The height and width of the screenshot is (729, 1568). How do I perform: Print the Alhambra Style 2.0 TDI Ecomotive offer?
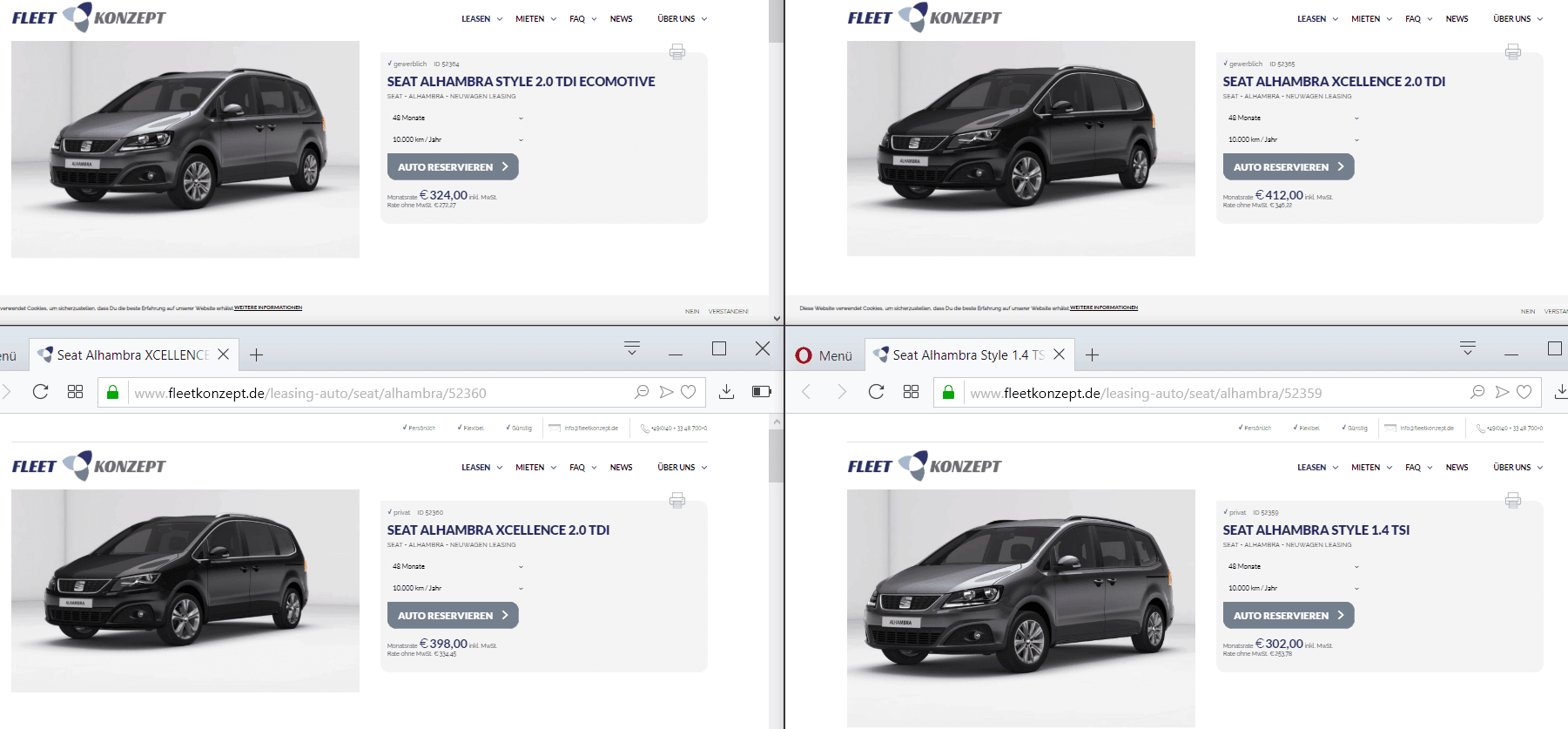tap(677, 52)
